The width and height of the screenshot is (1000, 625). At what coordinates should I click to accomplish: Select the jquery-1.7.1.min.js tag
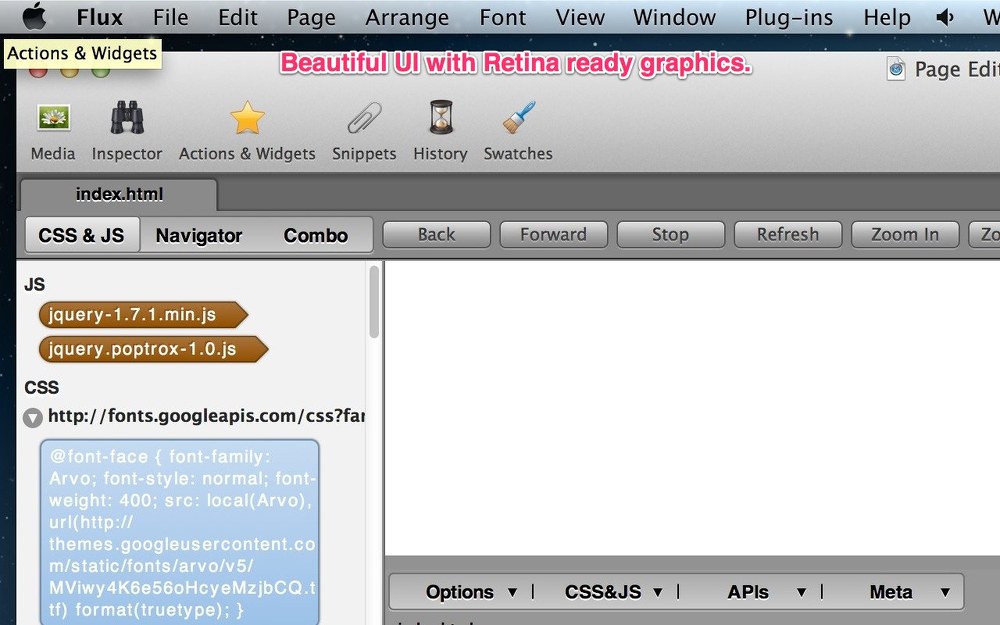pos(143,314)
